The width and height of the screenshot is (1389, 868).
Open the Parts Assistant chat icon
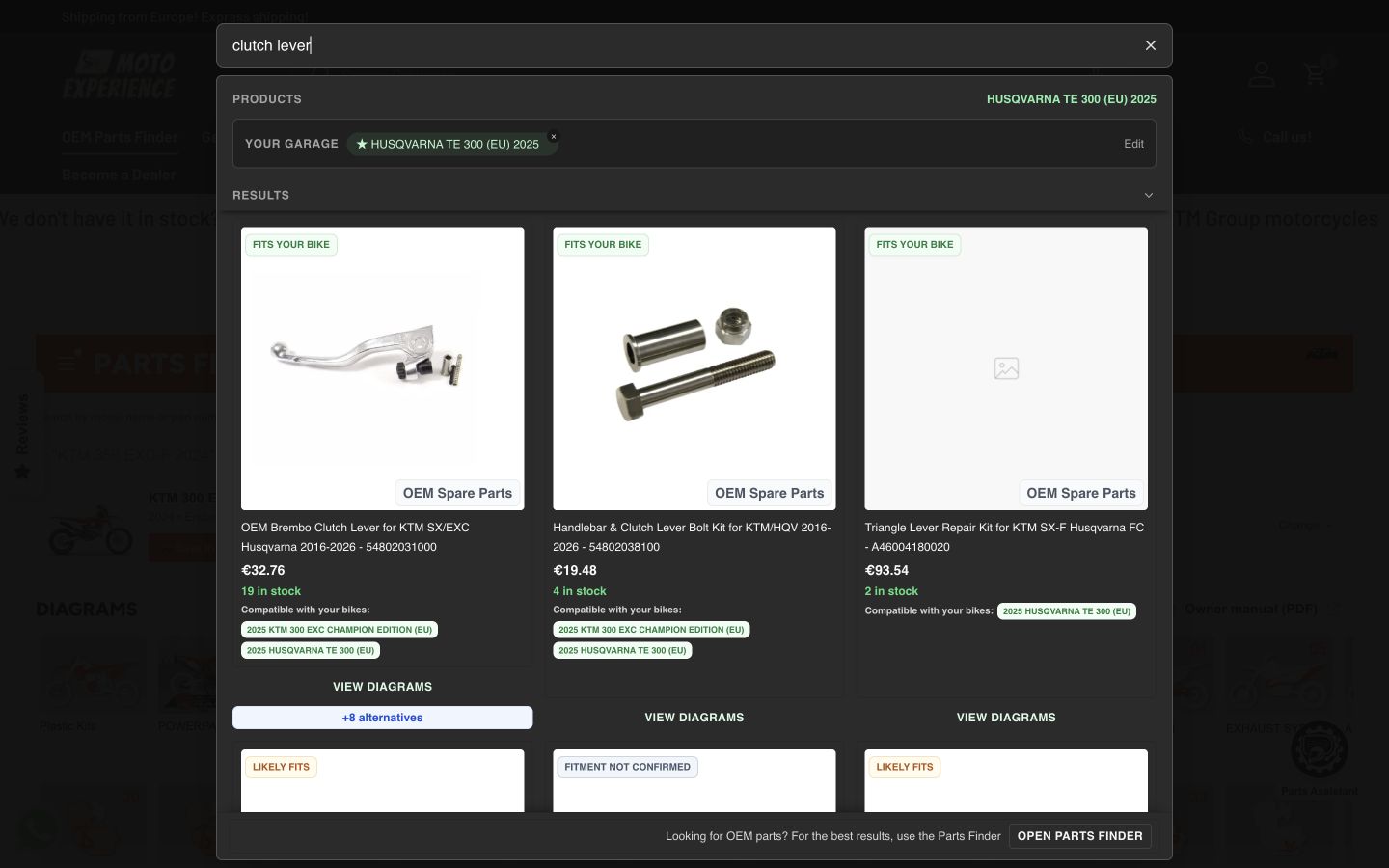click(x=1319, y=749)
